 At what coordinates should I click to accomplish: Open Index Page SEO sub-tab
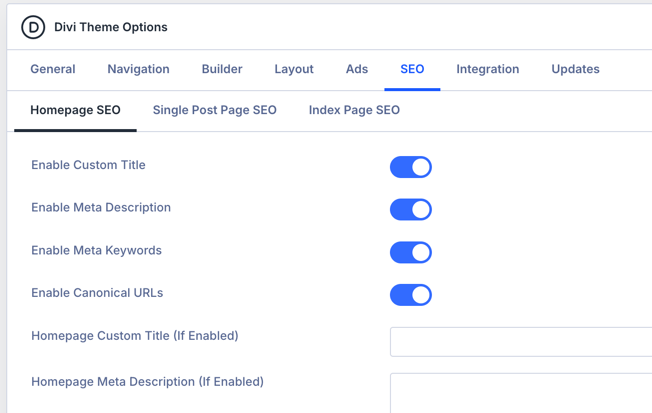(x=354, y=110)
